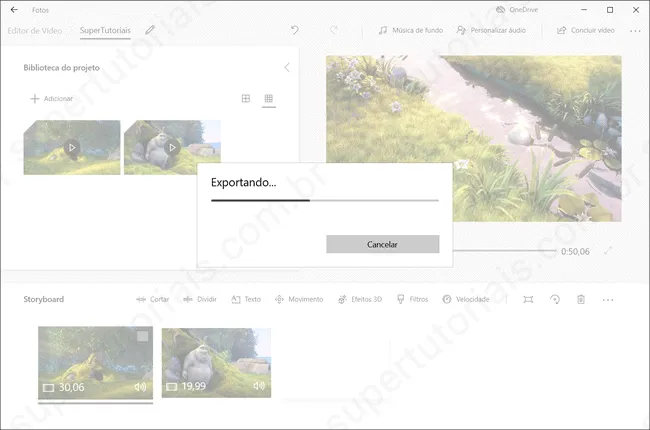Go back using the arrow icon

tap(14, 10)
